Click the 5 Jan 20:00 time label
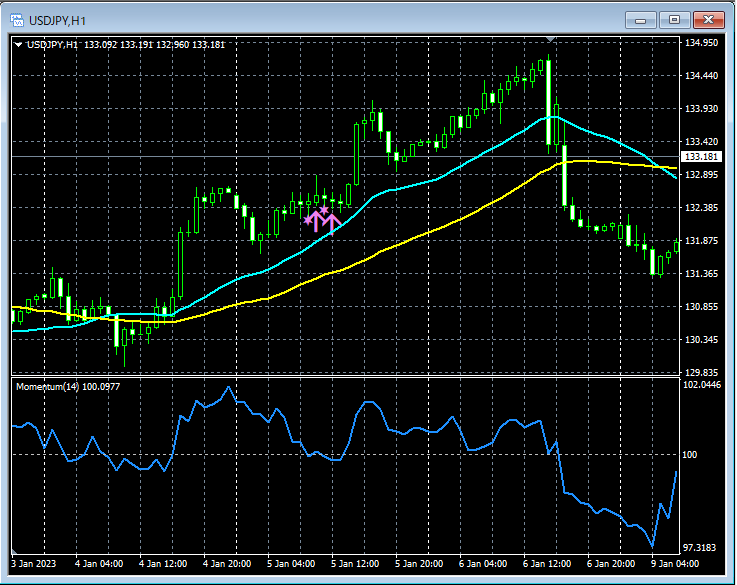 [419, 563]
